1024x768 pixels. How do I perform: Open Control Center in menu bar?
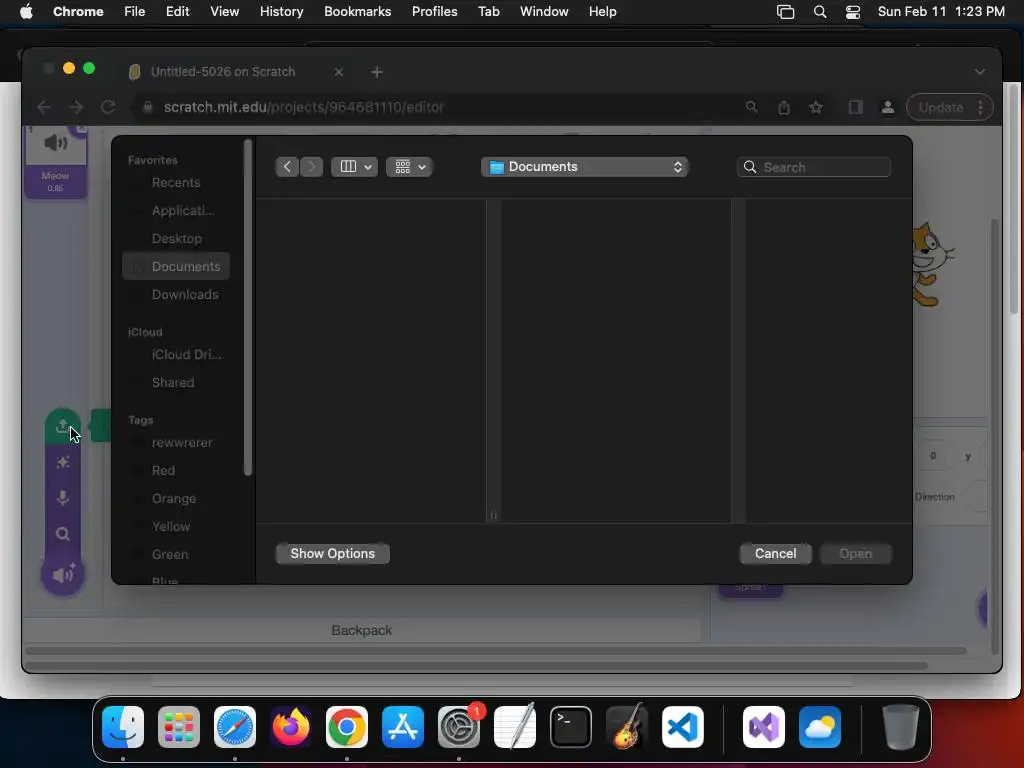(852, 12)
